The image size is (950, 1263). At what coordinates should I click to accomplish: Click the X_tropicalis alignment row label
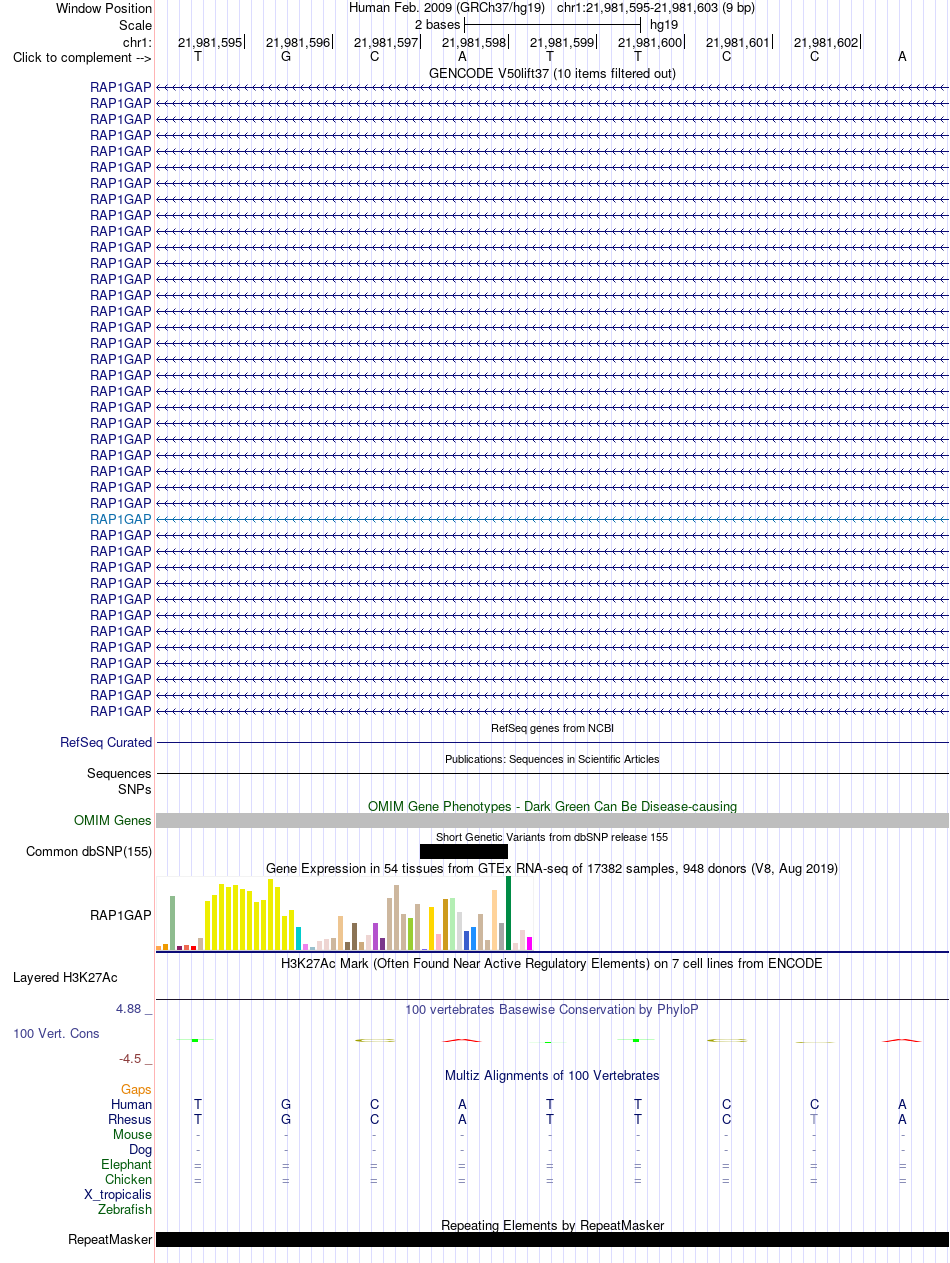[118, 1194]
